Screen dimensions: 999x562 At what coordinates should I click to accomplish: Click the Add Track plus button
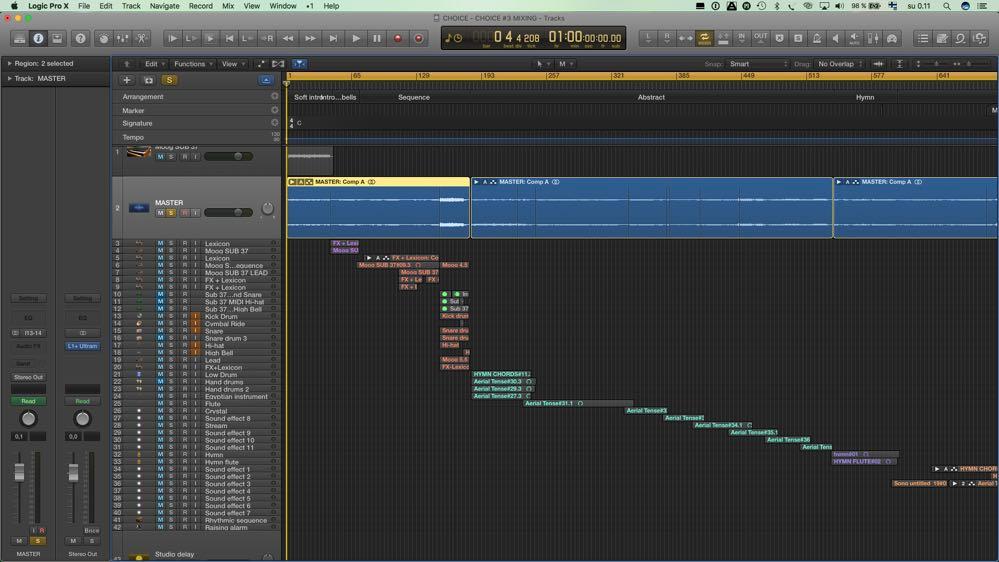(127, 80)
